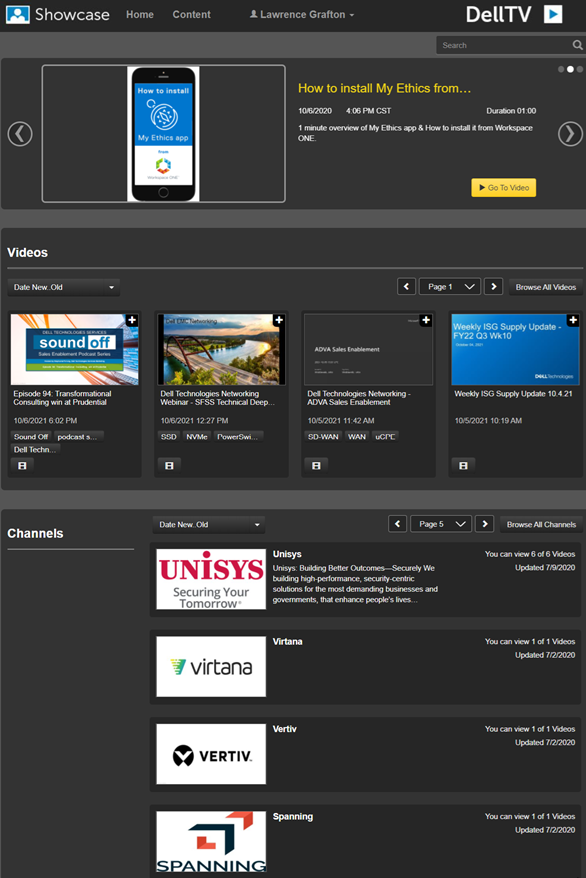The image size is (586, 878).
Task: Click user icon beside Lawrence Grafton
Action: 254,14
